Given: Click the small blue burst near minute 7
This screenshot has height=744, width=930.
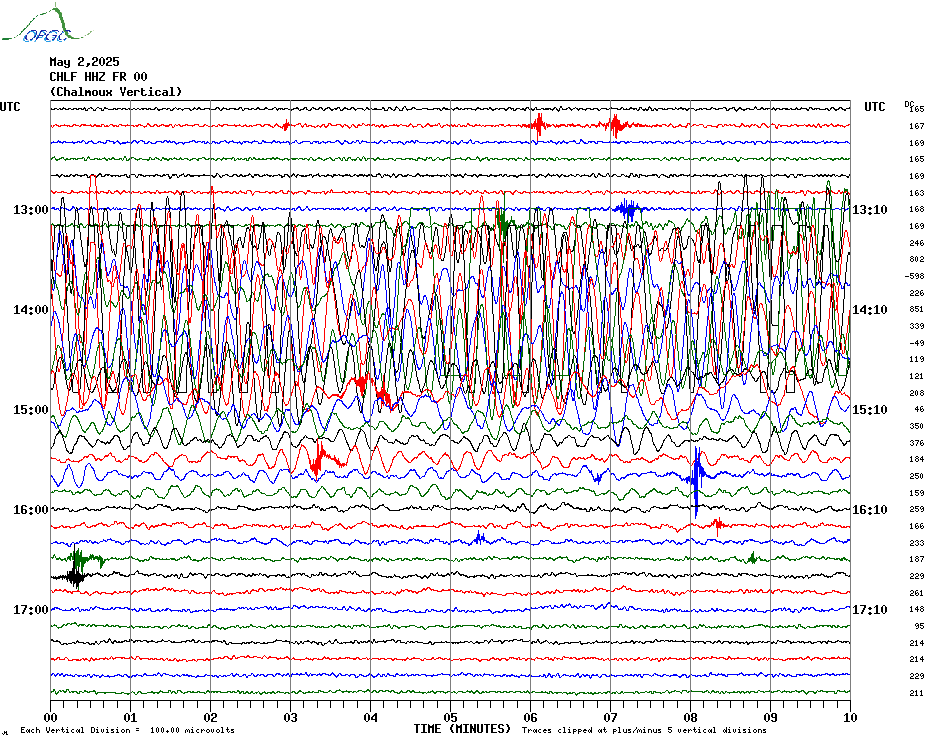Looking at the screenshot, I should (x=626, y=209).
